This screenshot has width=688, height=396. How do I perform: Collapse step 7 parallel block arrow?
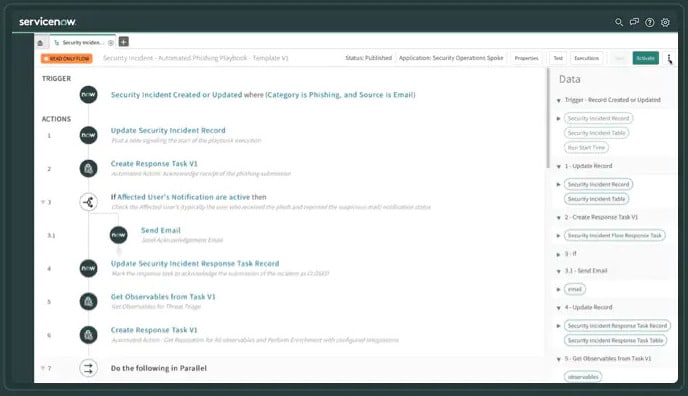click(43, 368)
